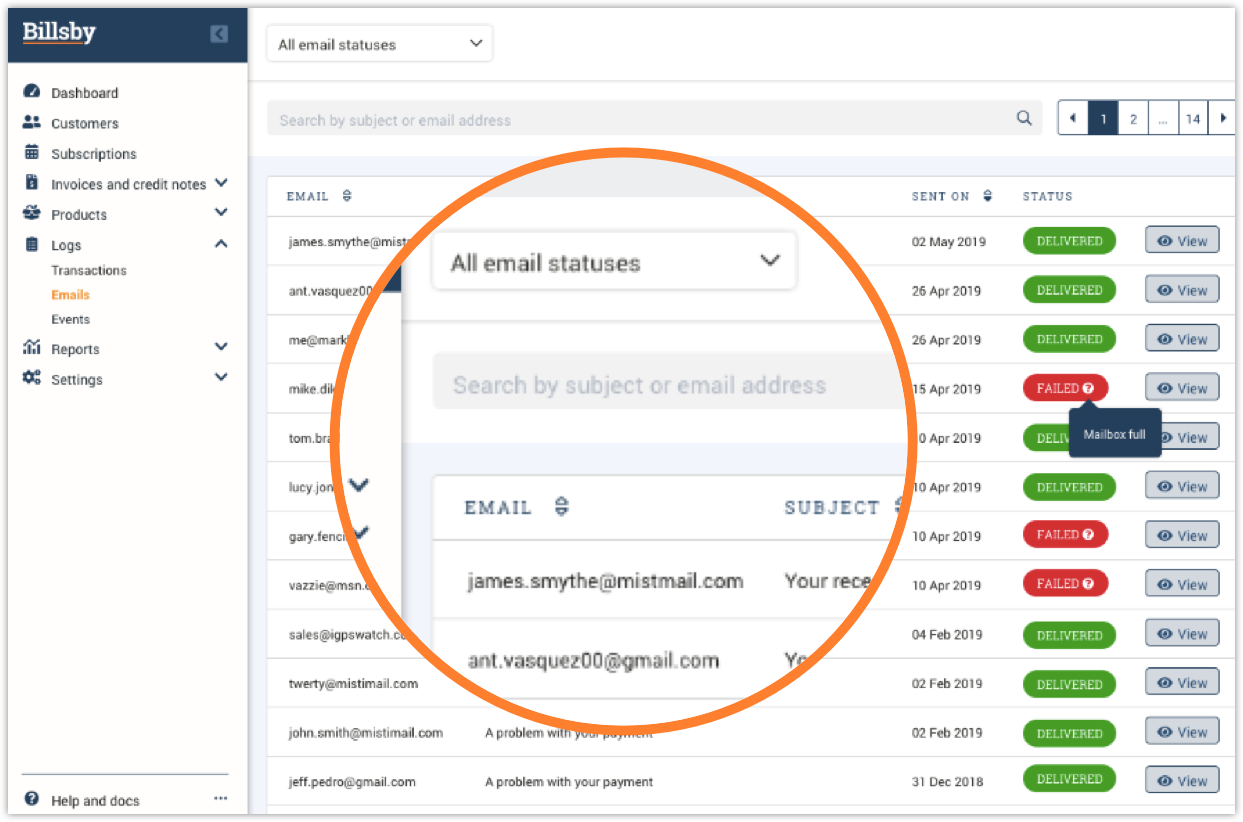1243x822 pixels.
Task: Click the jeff.pedro@gmail.com email address
Action: pyautogui.click(x=352, y=782)
